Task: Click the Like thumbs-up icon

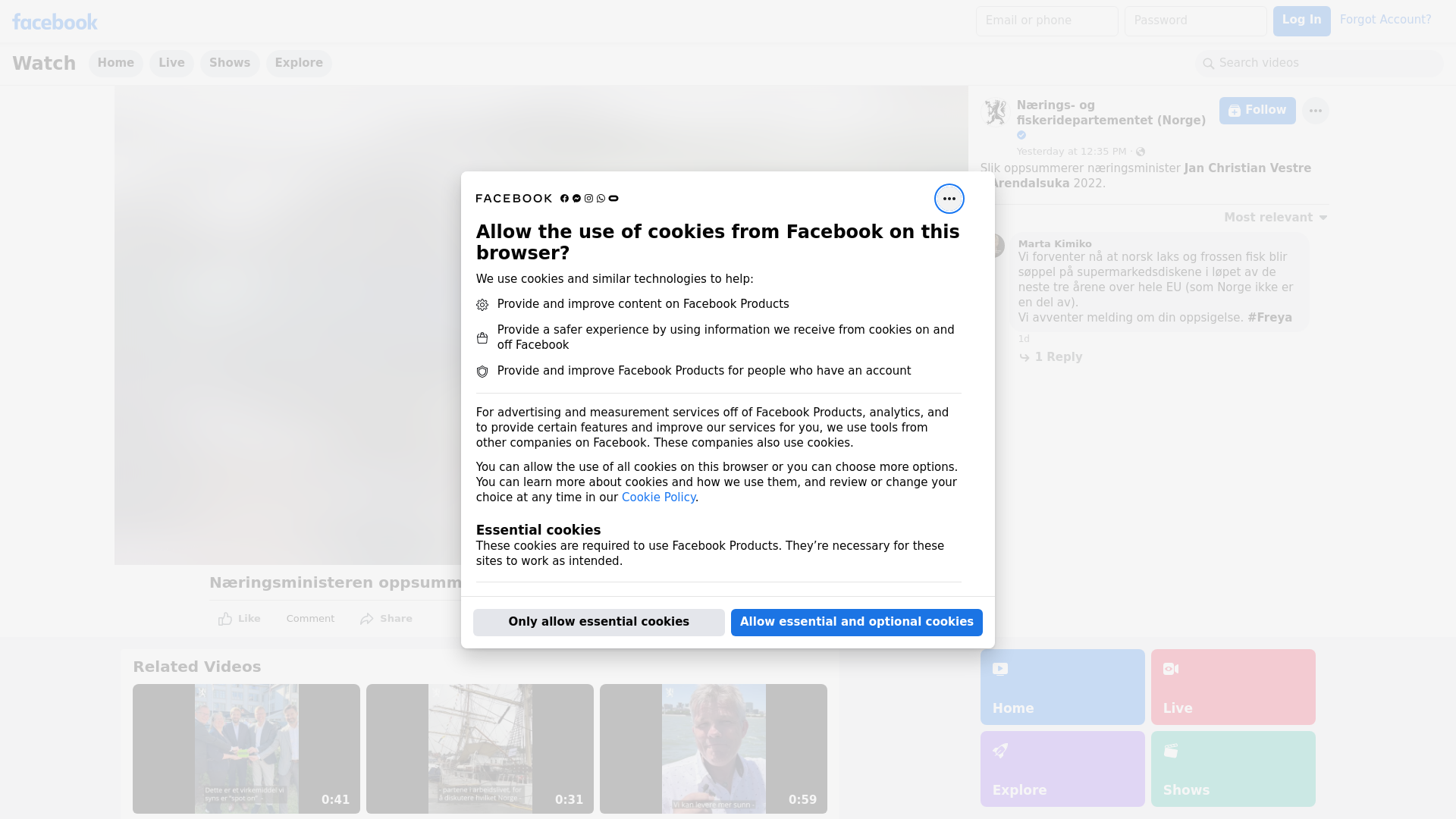Action: [x=225, y=619]
